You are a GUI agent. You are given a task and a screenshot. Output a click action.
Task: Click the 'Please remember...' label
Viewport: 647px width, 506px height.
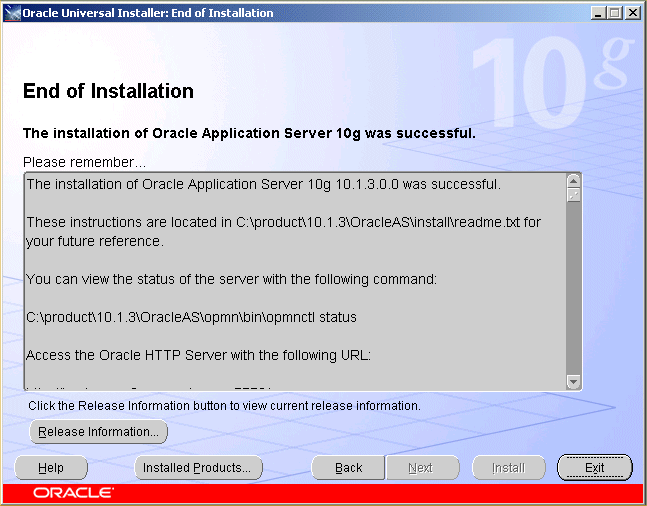[84, 162]
